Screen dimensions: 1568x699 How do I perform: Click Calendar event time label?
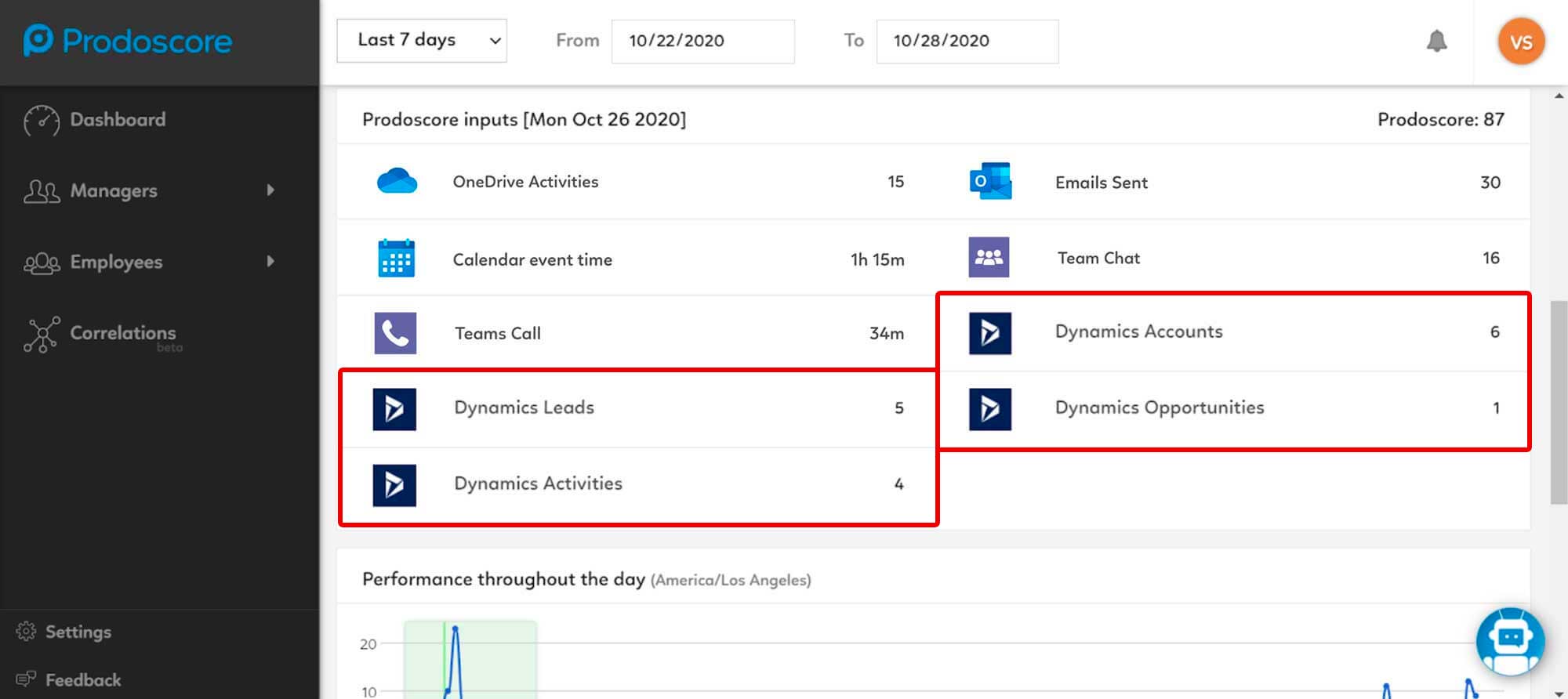532,259
